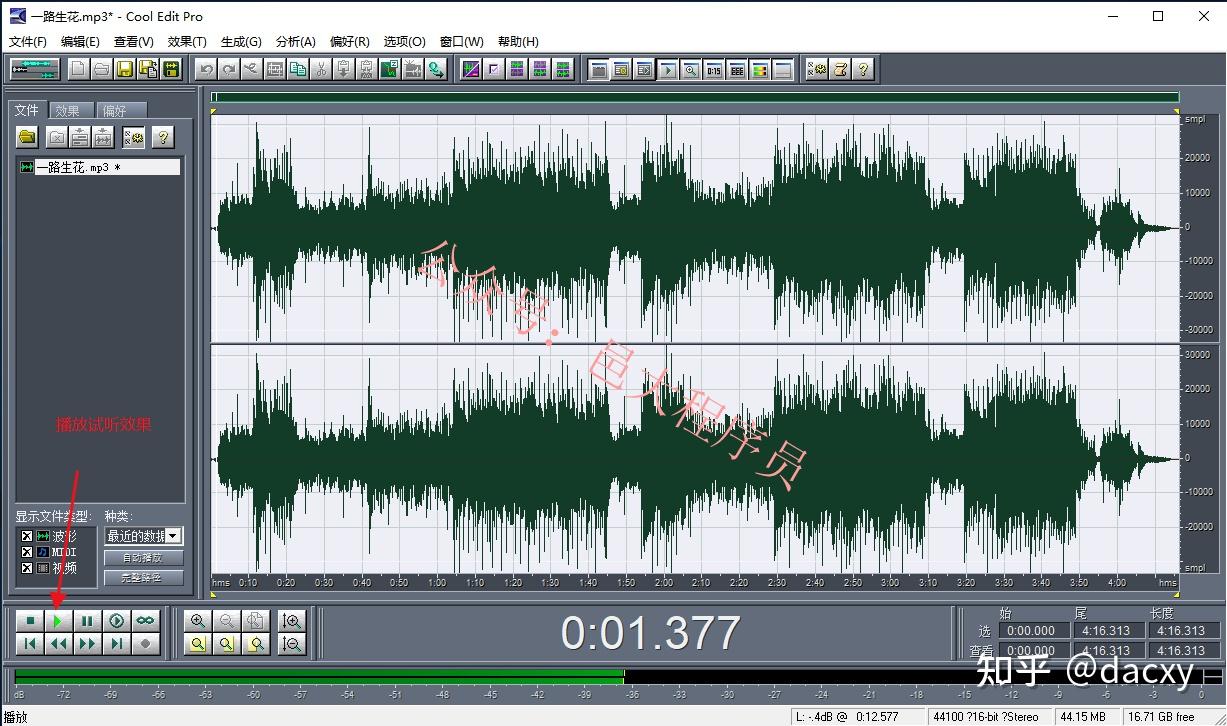Click the fast forward double-arrow button
The width and height of the screenshot is (1227, 726).
point(88,644)
